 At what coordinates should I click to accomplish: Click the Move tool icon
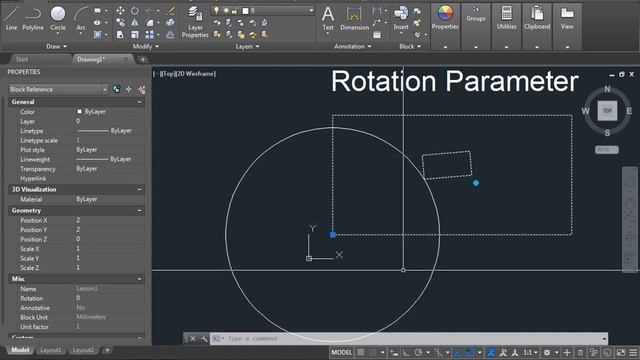click(x=120, y=11)
